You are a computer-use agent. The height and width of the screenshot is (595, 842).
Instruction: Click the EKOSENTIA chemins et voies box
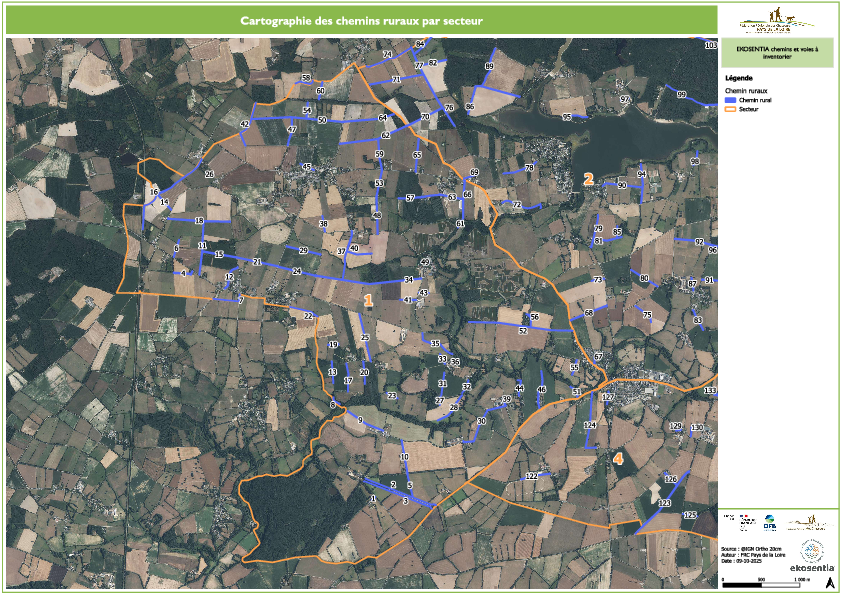(x=777, y=52)
